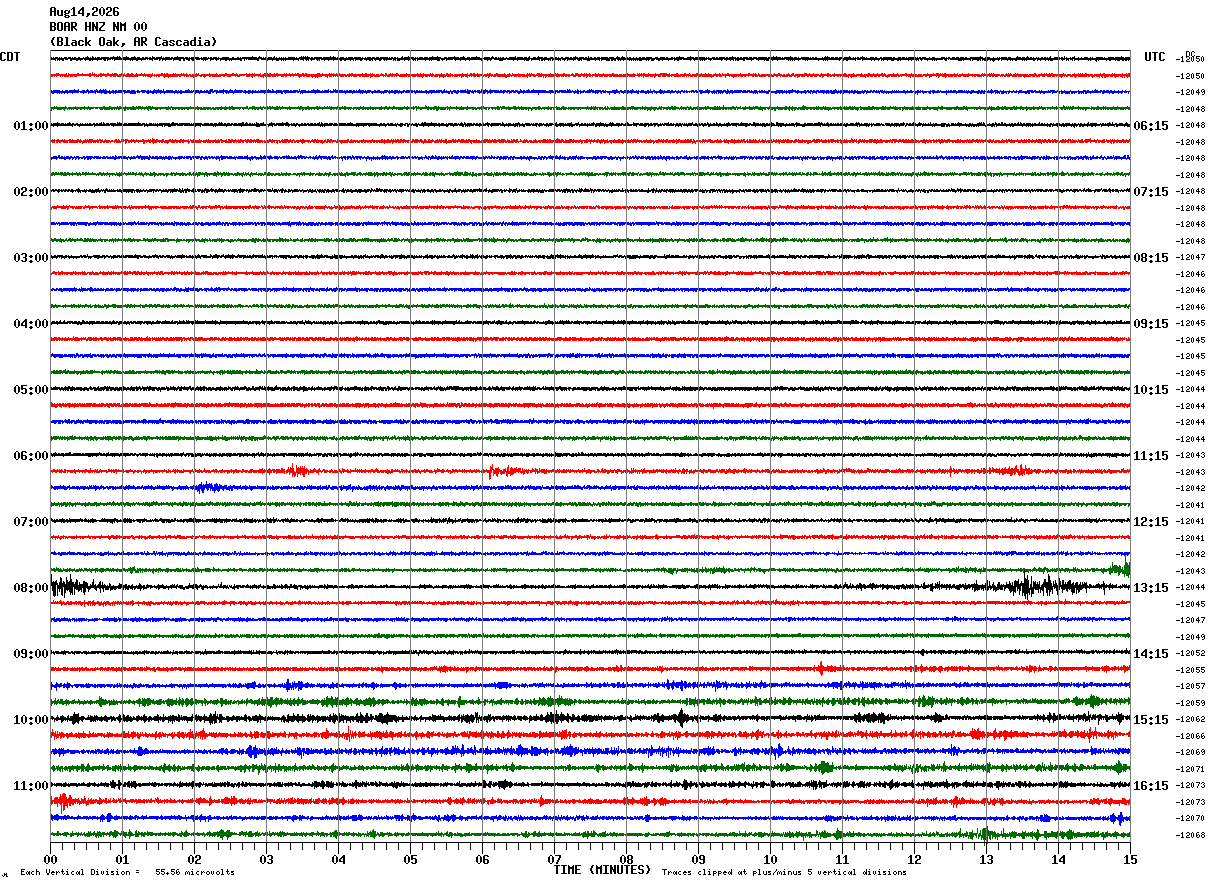Click the "08" minute axis label
The width and height of the screenshot is (1210, 886).
tap(626, 859)
